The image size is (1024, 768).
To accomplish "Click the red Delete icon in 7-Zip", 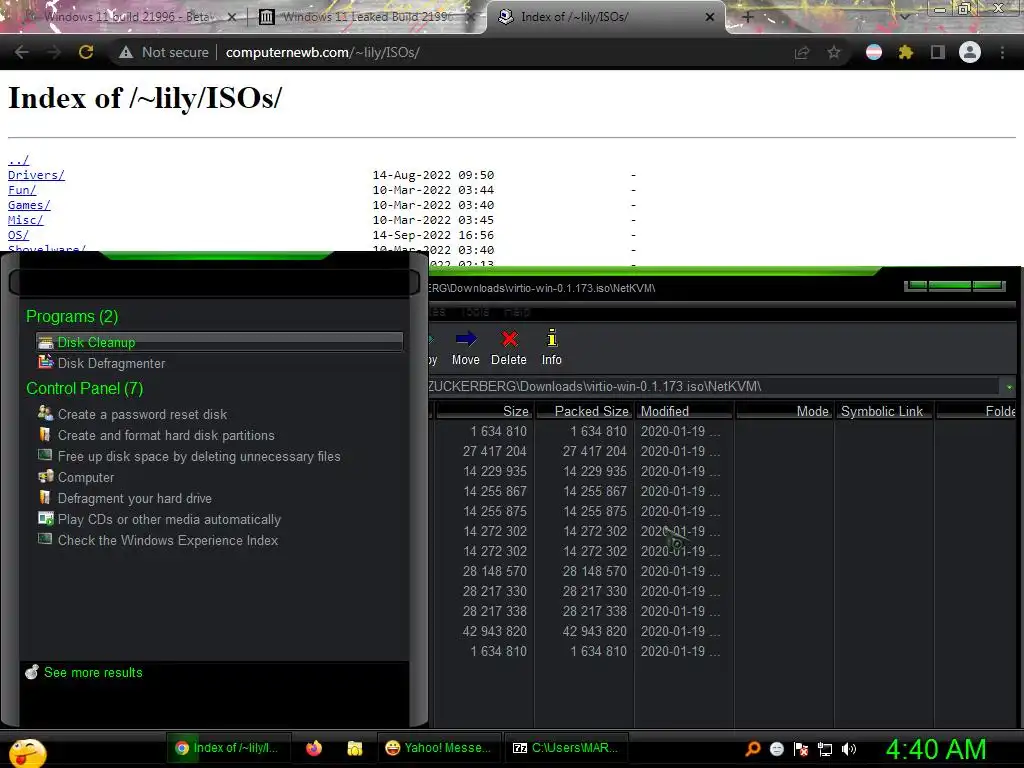I will click(509, 339).
